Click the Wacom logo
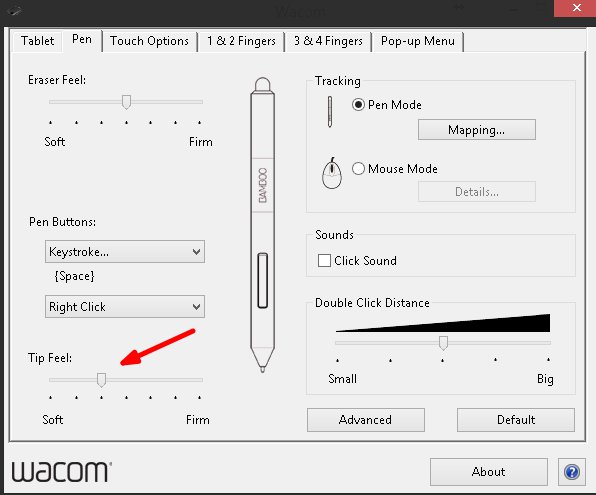596x495 pixels. (x=62, y=471)
